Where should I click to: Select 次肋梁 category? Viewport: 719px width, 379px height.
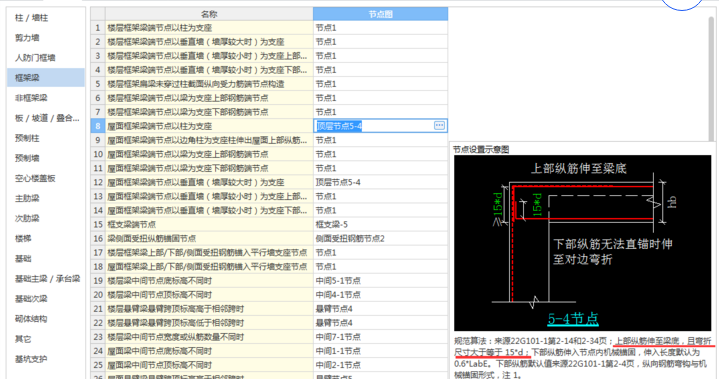[46, 219]
